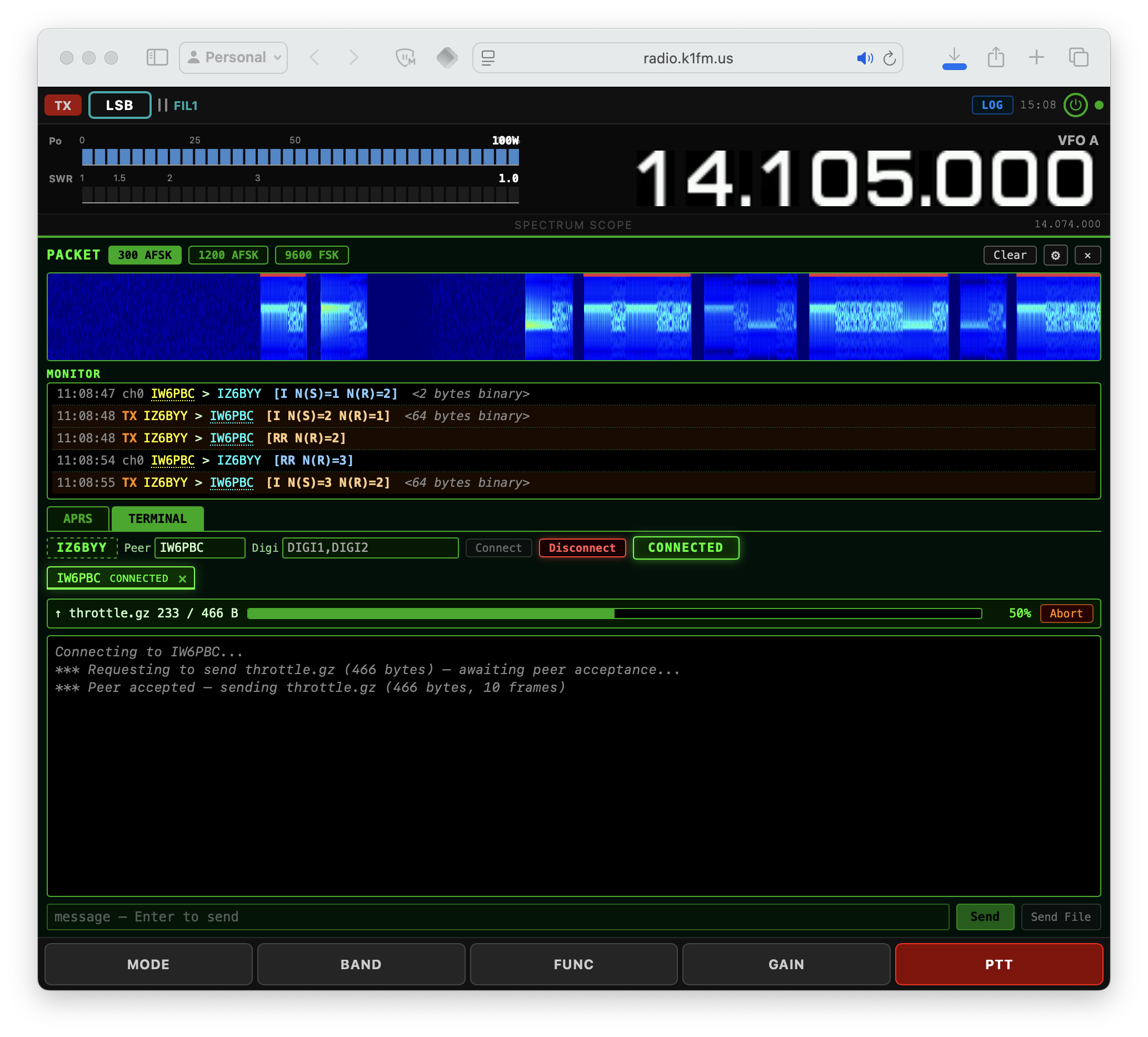
Task: Open the GAIN menu
Action: 786,964
